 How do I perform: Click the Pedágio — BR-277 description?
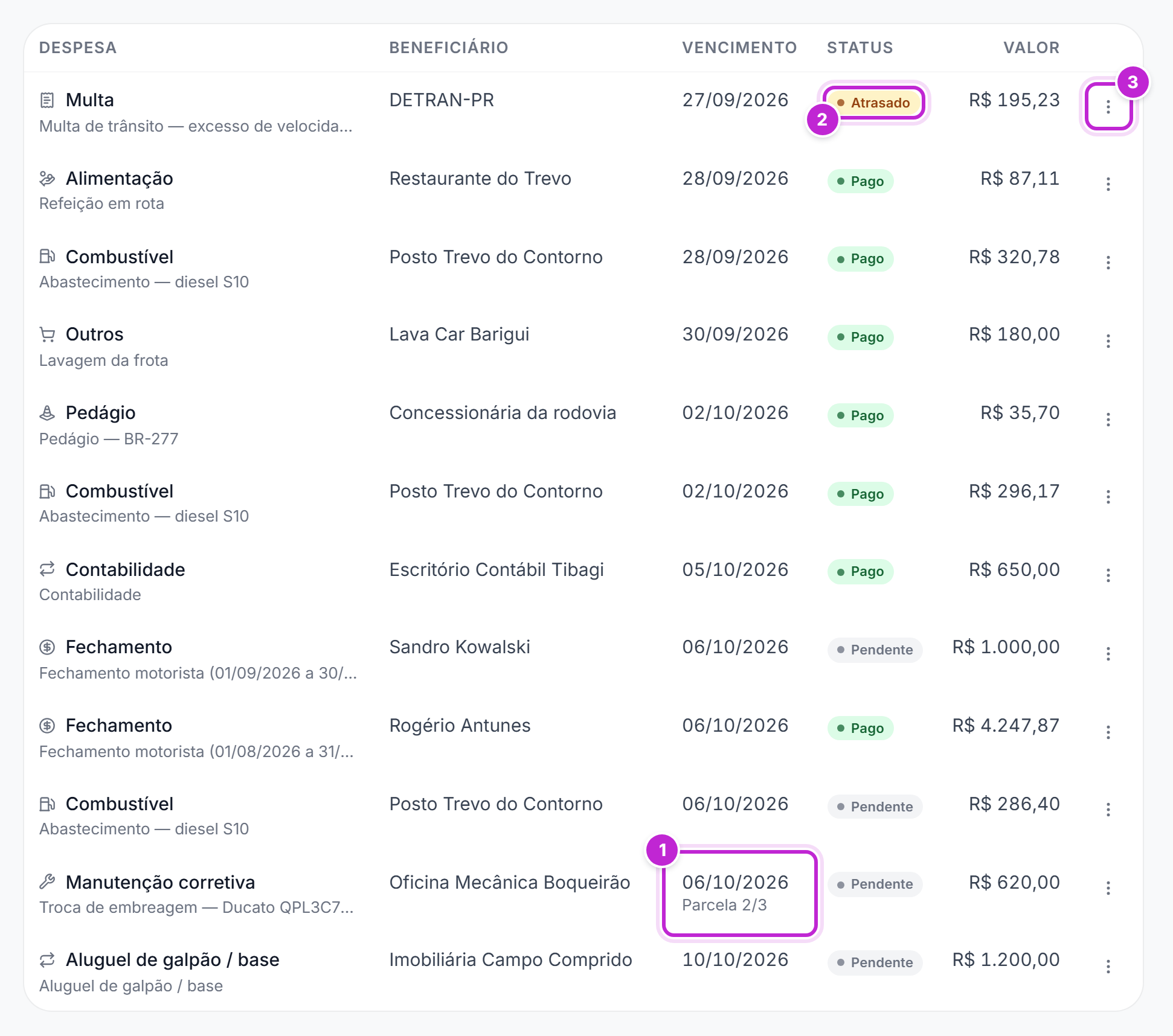(109, 439)
